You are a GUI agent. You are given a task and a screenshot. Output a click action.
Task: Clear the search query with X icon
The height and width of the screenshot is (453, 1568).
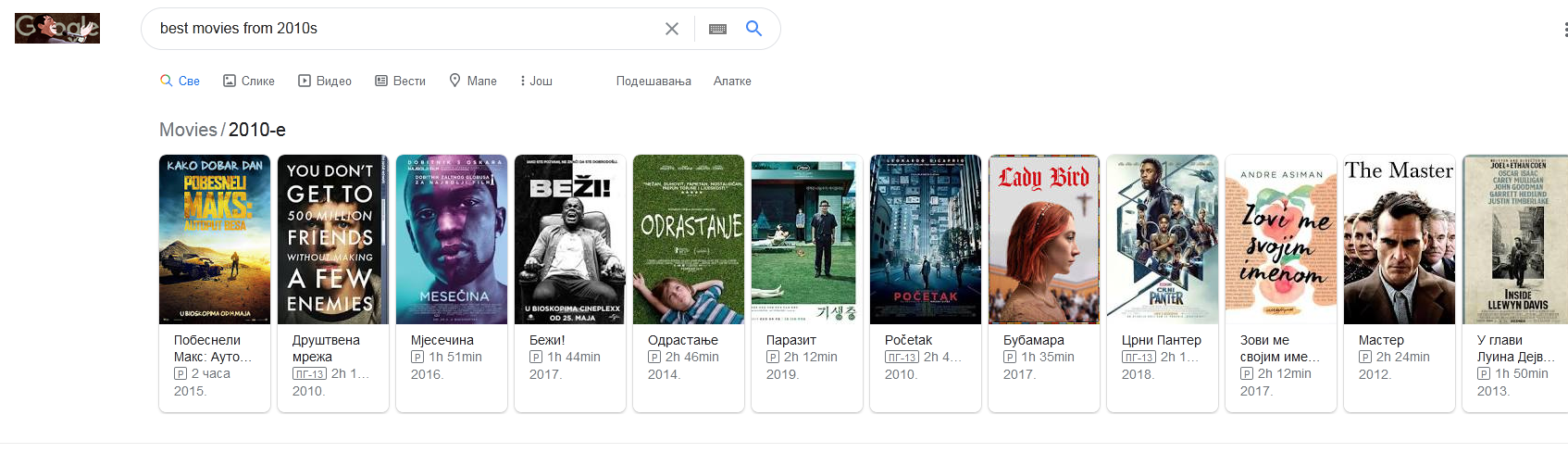(x=672, y=29)
